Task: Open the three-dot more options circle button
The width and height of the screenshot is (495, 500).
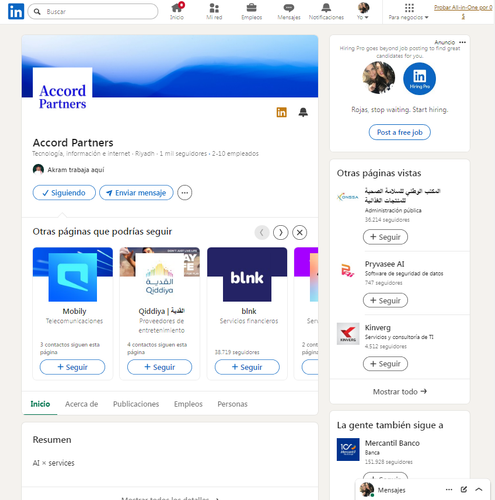Action: [185, 193]
